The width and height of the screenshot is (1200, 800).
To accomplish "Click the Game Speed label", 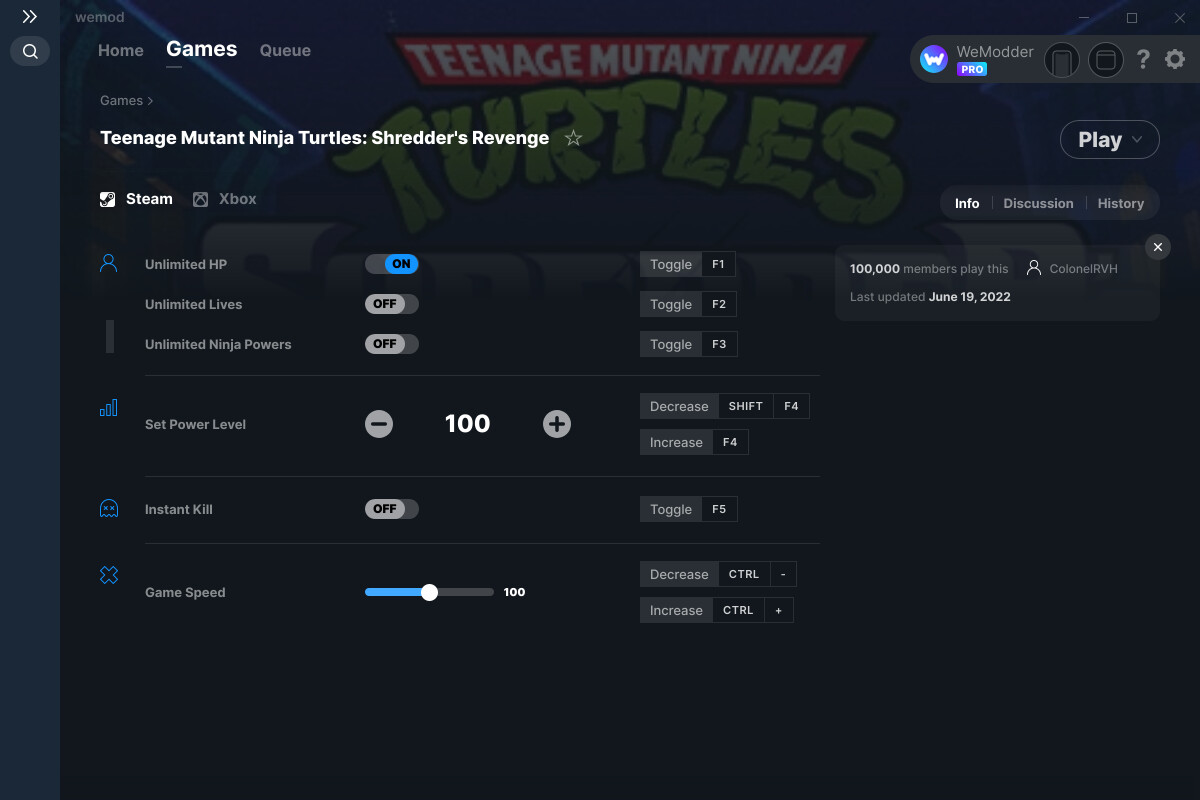I will point(185,592).
